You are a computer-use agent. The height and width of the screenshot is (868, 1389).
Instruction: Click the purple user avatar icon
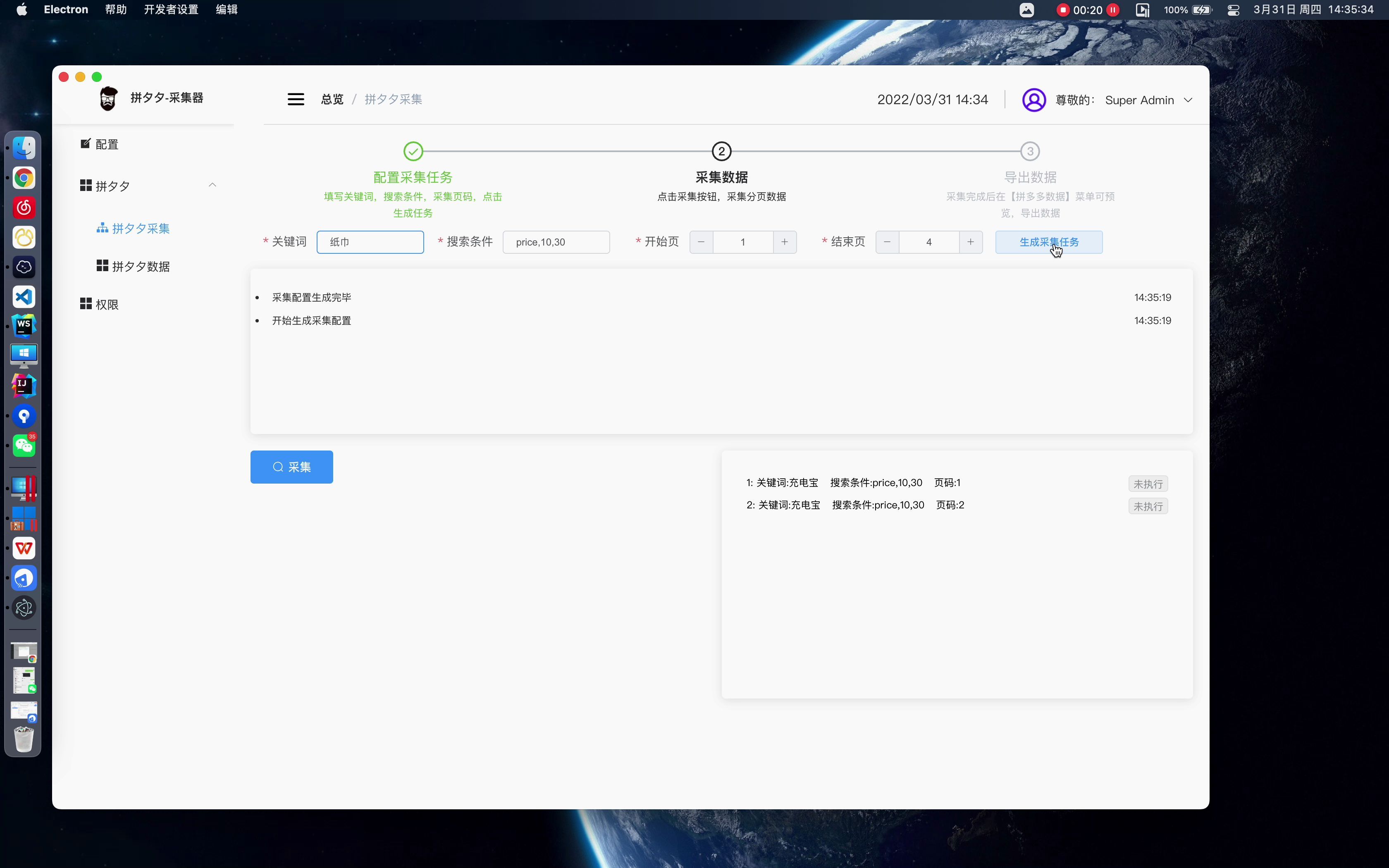tap(1034, 100)
